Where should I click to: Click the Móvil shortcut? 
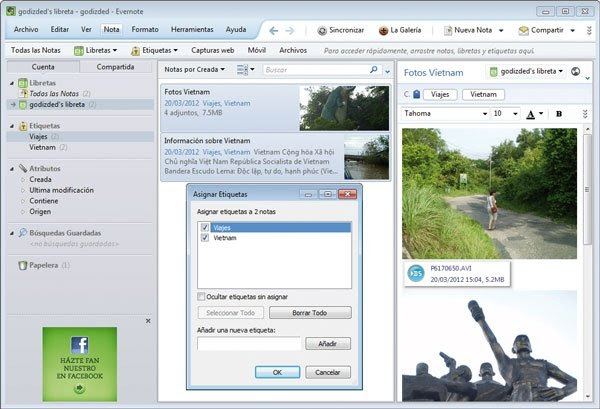(x=256, y=51)
